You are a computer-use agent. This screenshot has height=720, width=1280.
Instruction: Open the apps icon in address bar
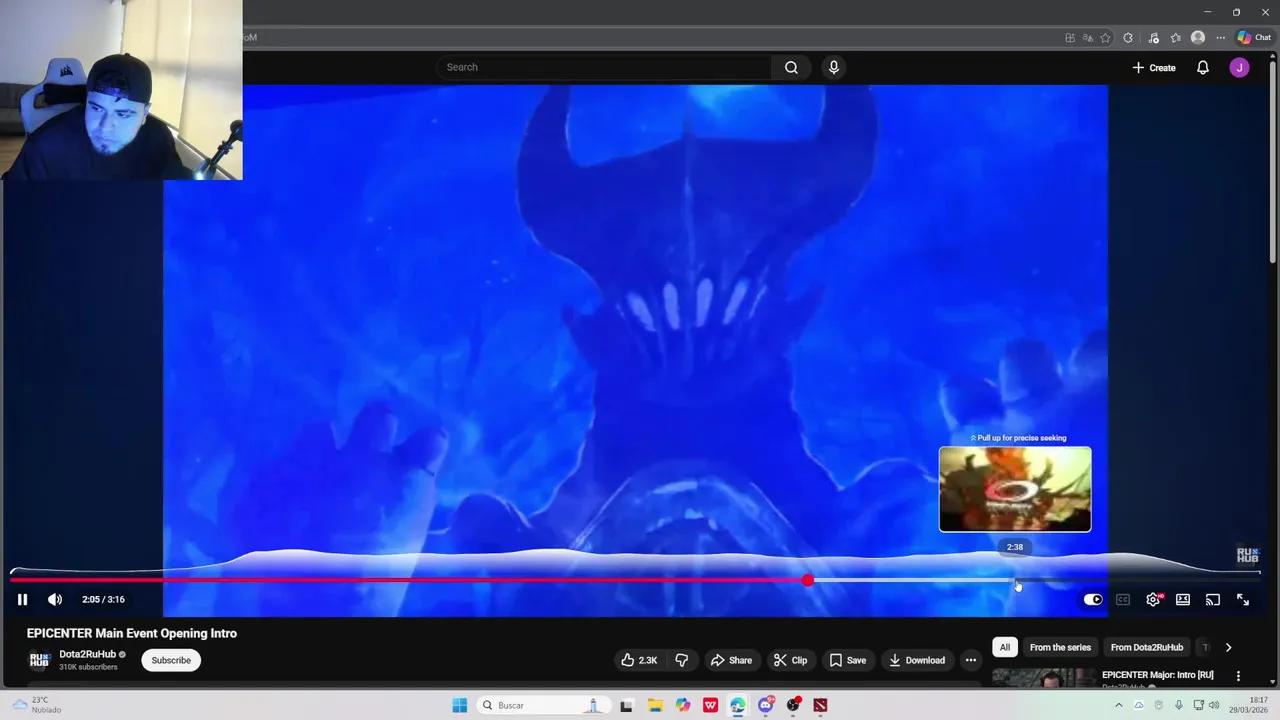1070,38
